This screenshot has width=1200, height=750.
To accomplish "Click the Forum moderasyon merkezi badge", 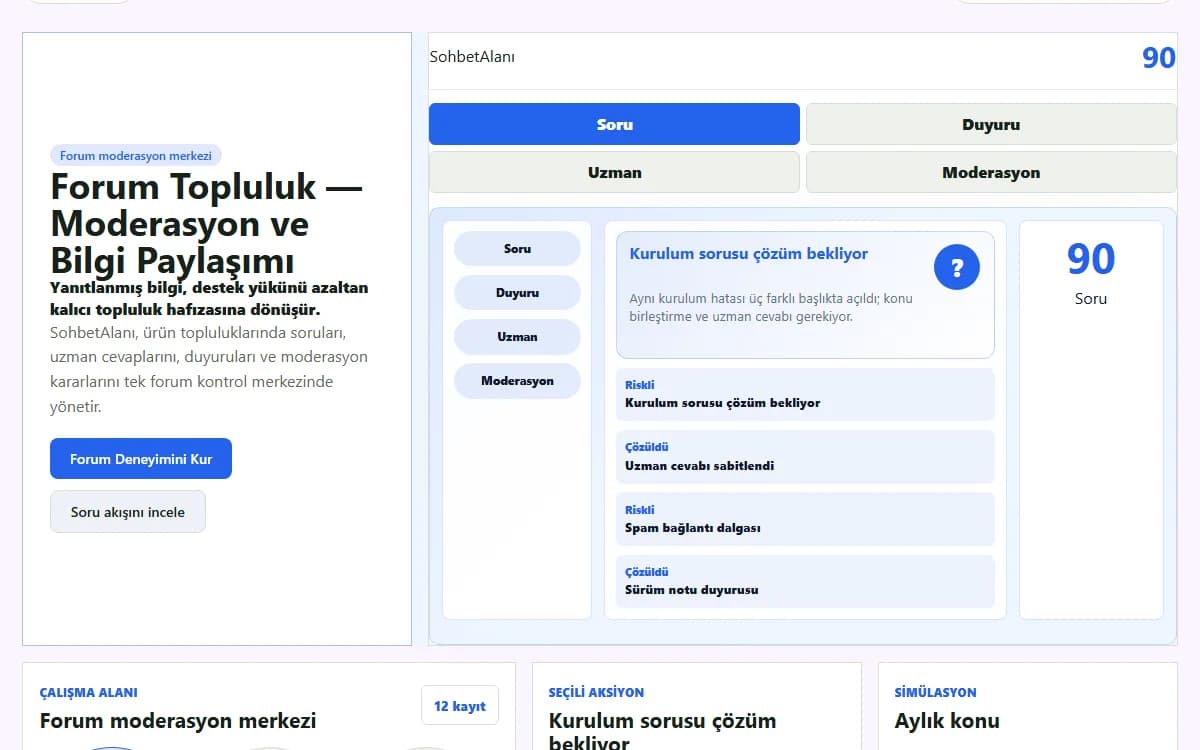I will (136, 156).
